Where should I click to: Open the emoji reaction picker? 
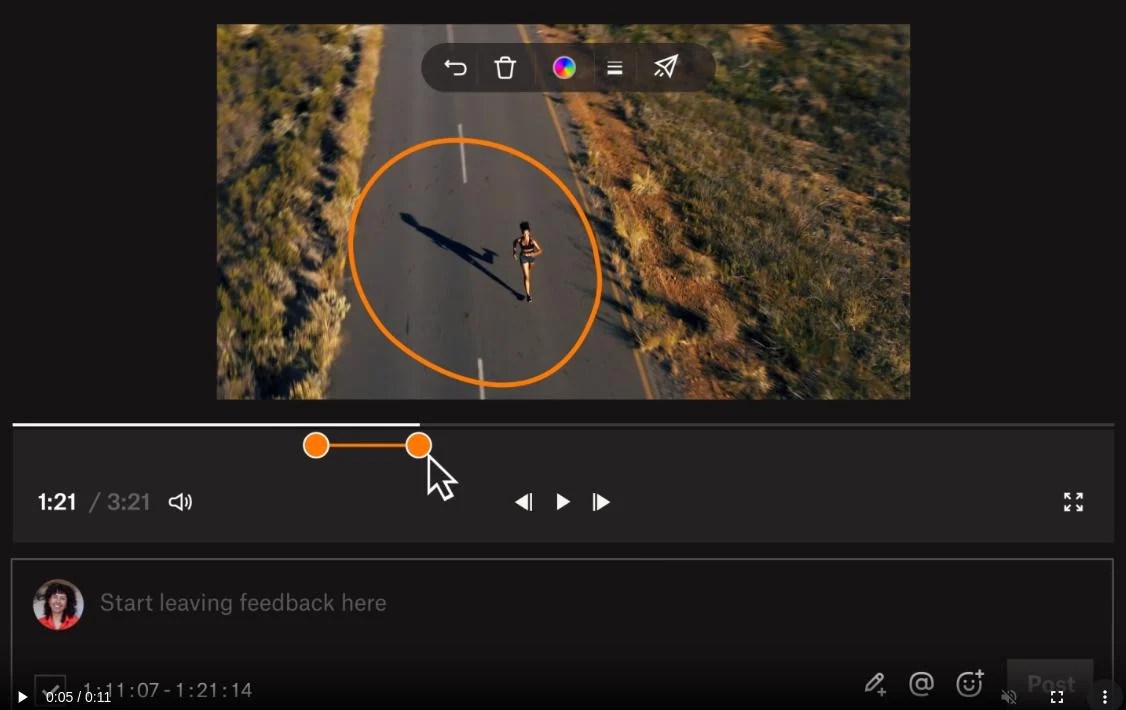[969, 683]
